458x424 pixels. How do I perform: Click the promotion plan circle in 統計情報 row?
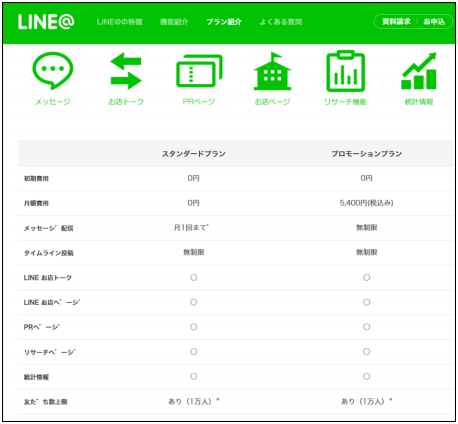(x=367, y=376)
